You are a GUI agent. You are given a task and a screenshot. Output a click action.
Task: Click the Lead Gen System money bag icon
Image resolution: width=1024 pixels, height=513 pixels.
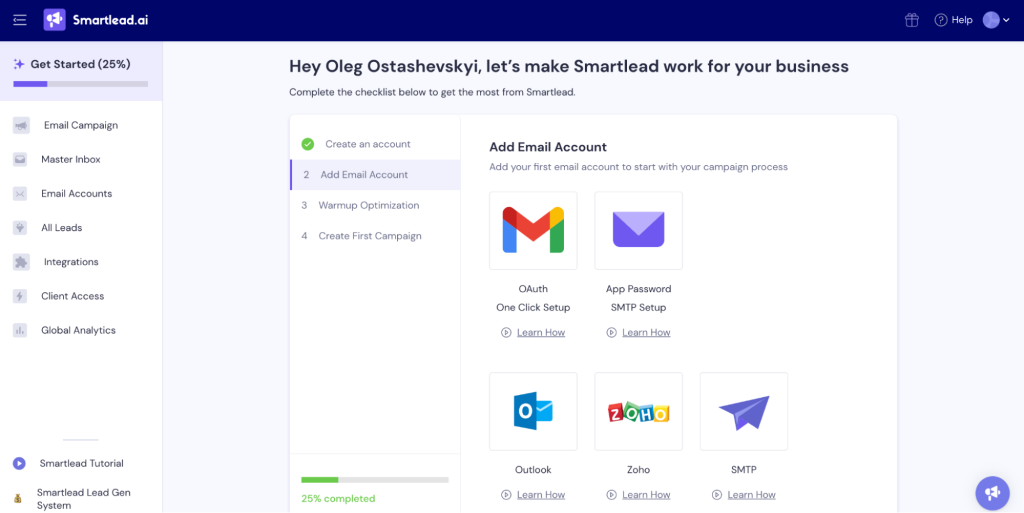(x=18, y=499)
